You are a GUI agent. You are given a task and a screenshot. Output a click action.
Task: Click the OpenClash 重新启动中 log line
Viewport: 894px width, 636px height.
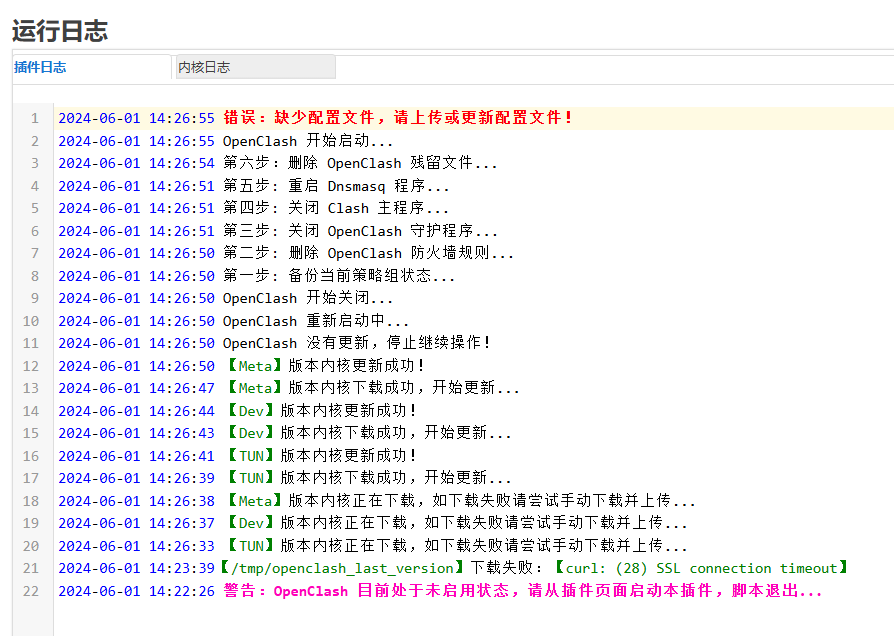point(316,321)
